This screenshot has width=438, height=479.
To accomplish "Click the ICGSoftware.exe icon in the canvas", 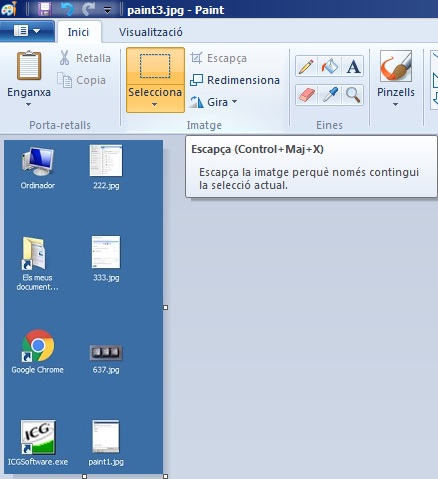I will pos(38,437).
